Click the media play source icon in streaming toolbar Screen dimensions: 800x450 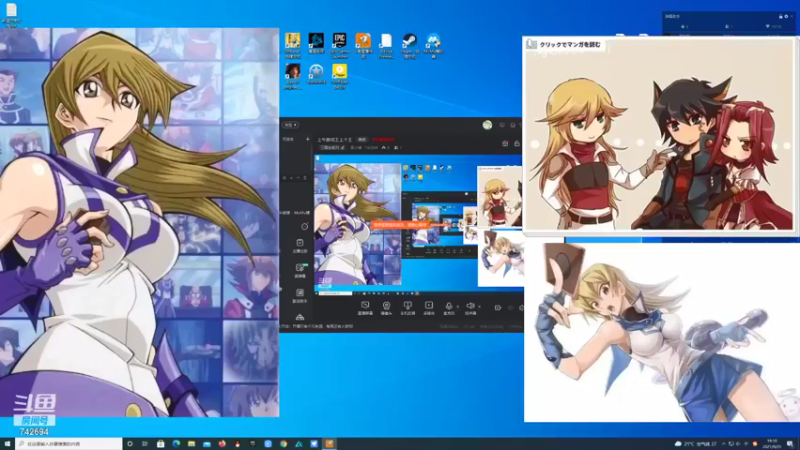[429, 308]
